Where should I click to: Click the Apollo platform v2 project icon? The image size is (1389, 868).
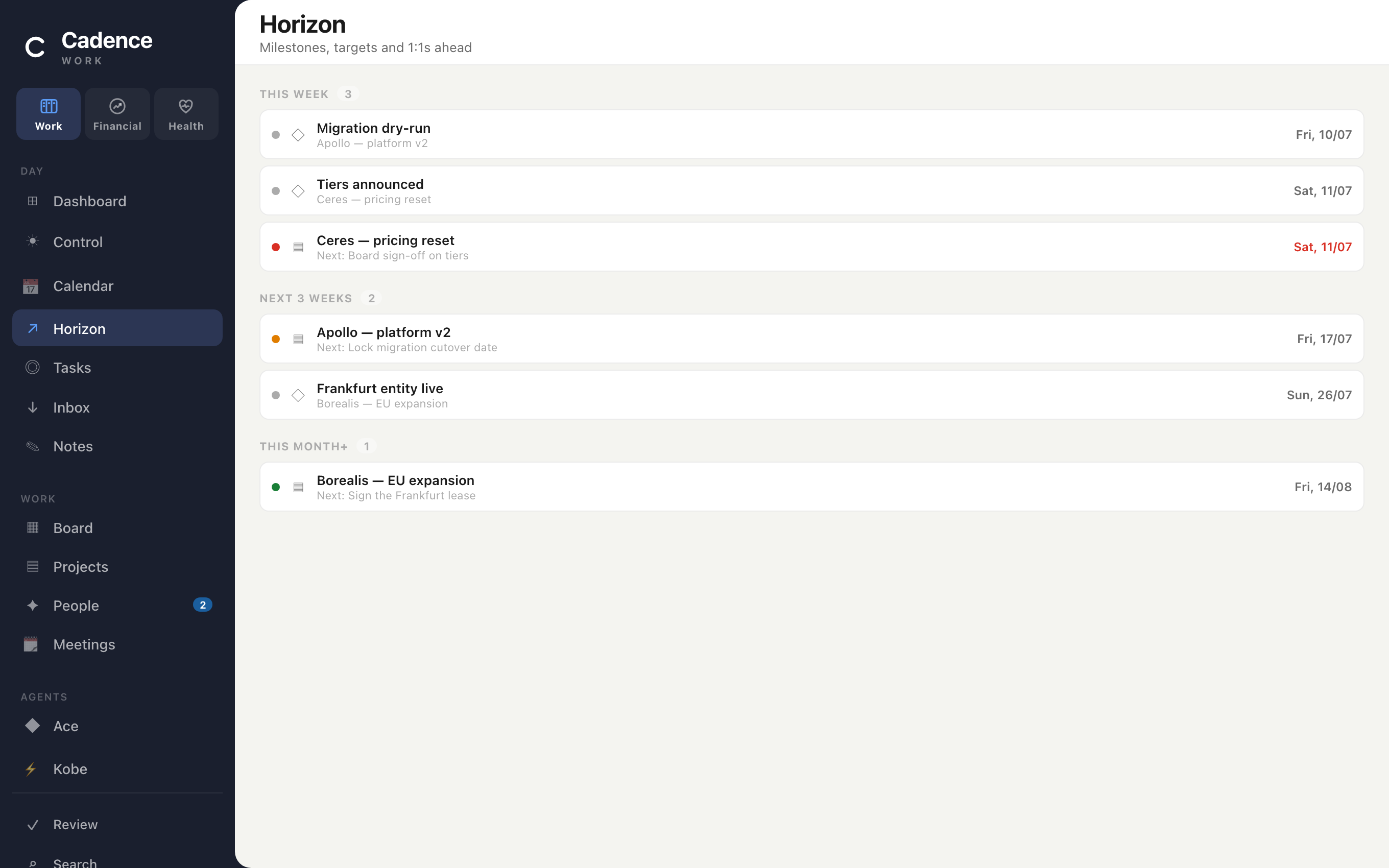pos(298,339)
